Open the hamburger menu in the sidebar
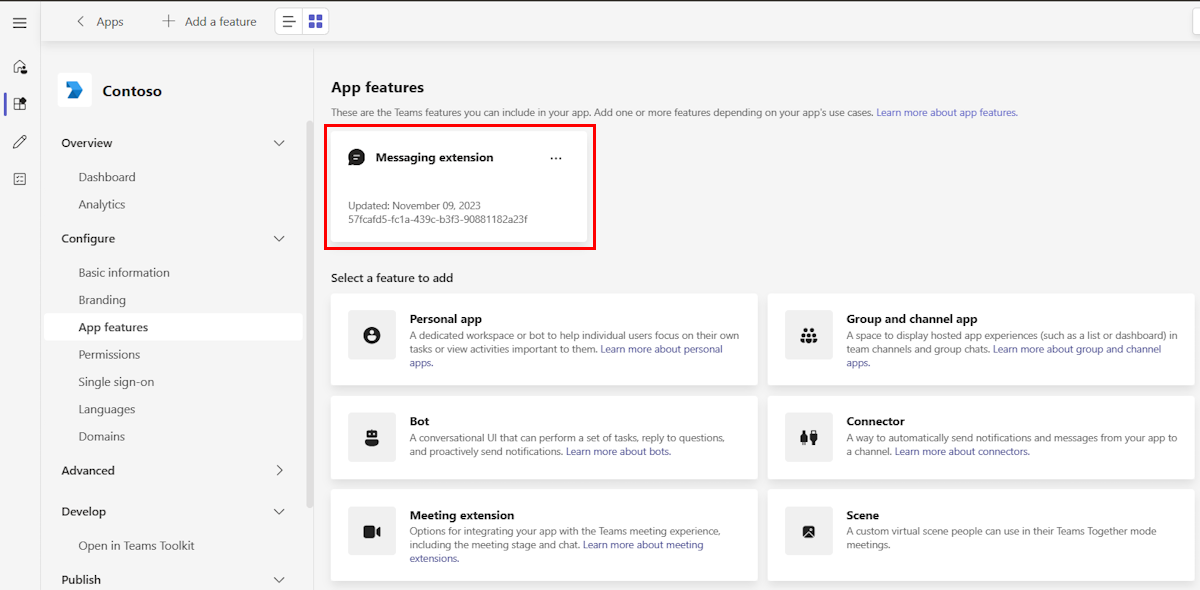Screen dimensions: 1200x590 (19, 22)
